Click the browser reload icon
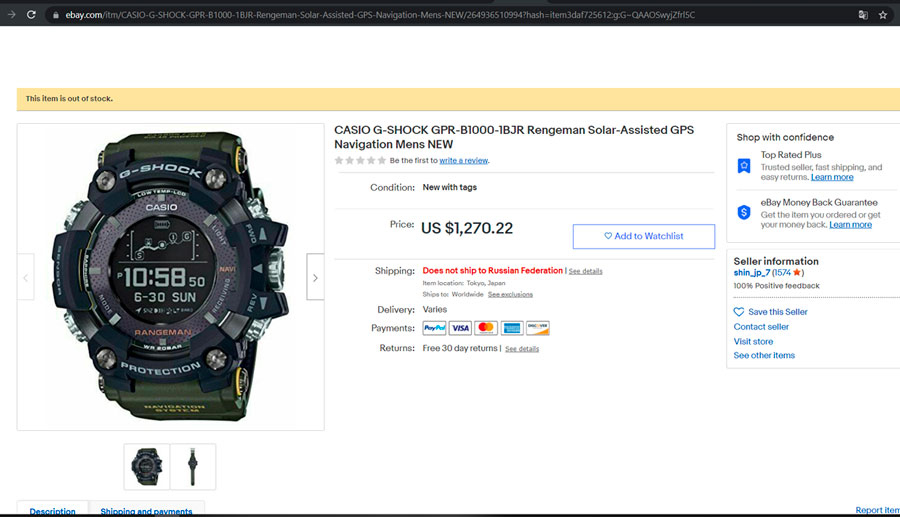This screenshot has width=900, height=517. [x=31, y=15]
